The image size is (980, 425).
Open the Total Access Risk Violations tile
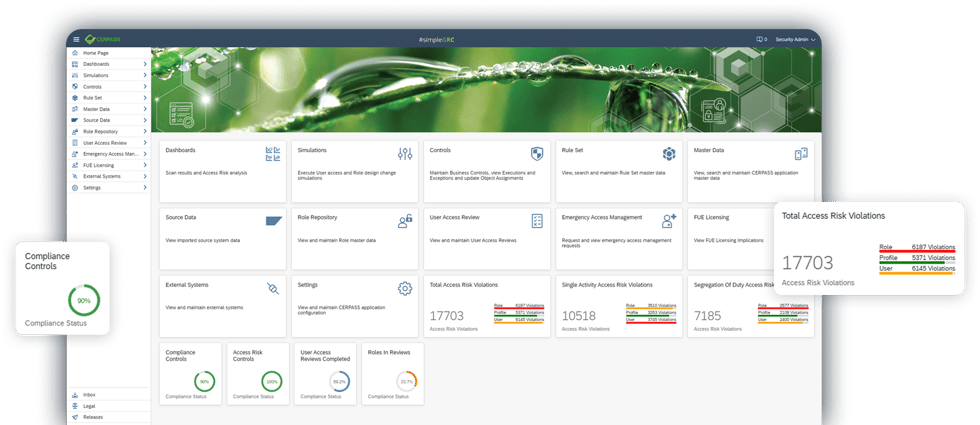[x=487, y=306]
